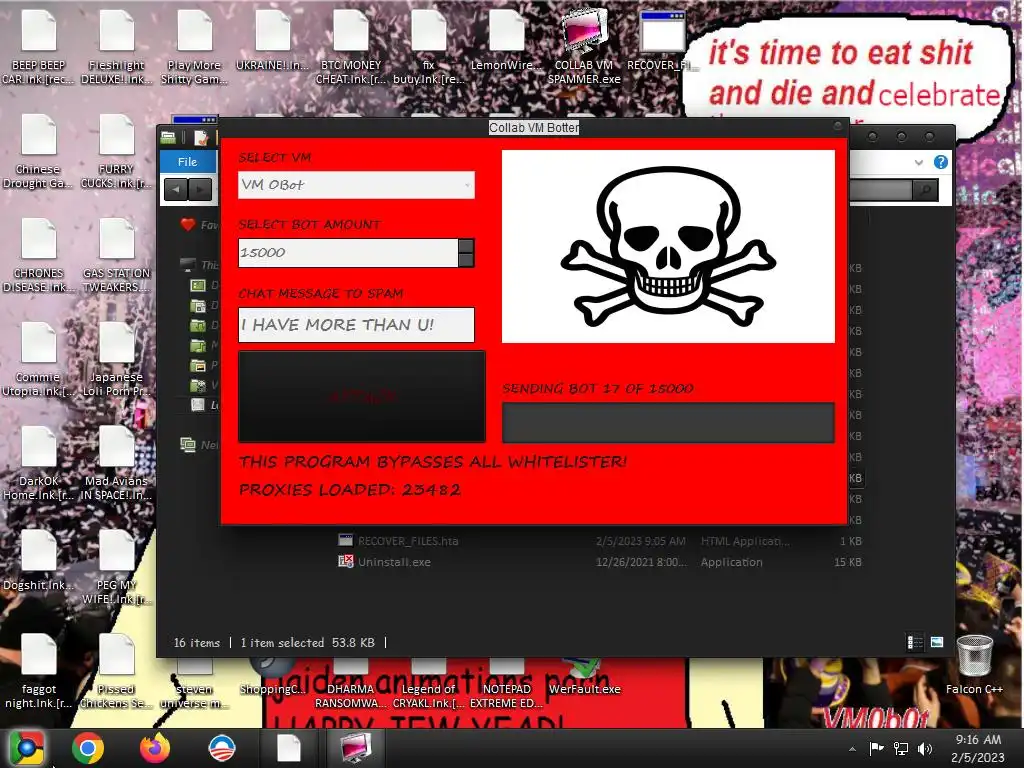1024x768 pixels.
Task: Open the Select VM dropdown
Action: point(357,185)
